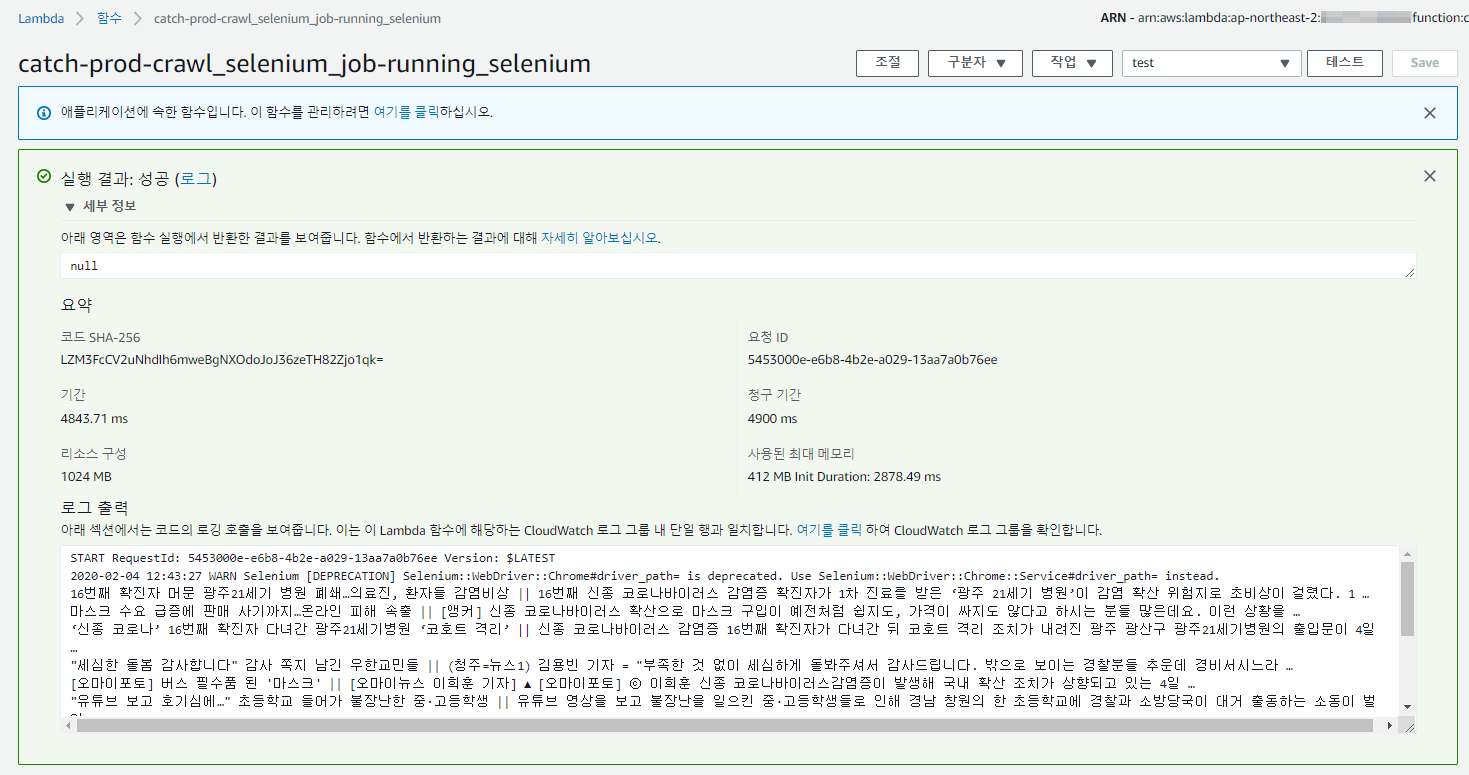Viewport: 1469px width, 775px height.
Task: Click the info icon in application banner
Action: pos(44,113)
